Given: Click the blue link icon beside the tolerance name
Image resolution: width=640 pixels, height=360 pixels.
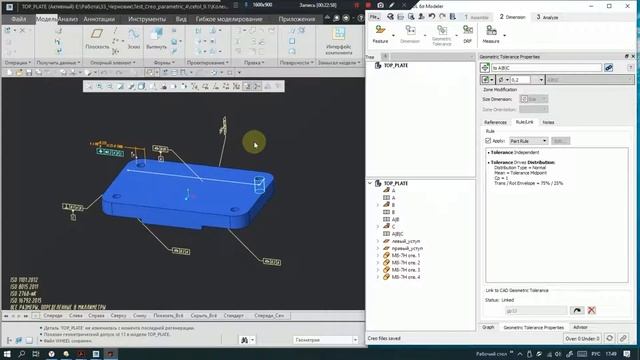Looking at the screenshot, I should [x=609, y=68].
